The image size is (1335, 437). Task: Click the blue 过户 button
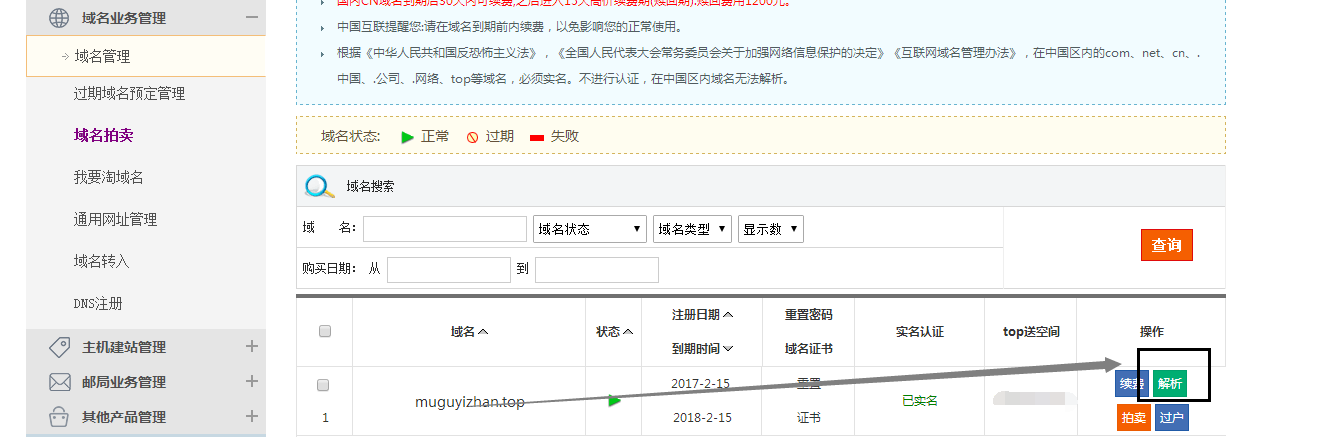(x=1172, y=418)
